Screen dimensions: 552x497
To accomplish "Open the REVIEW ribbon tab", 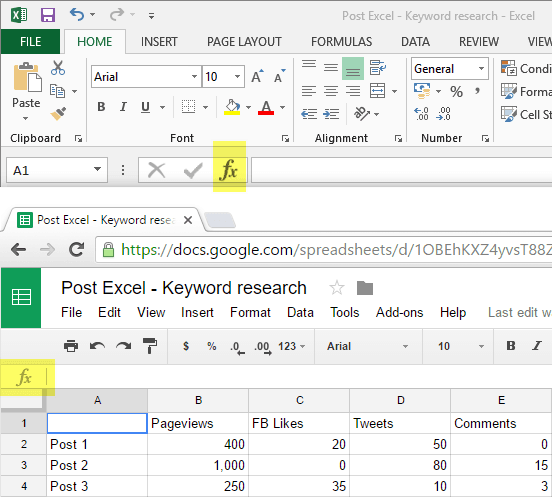I will (479, 42).
